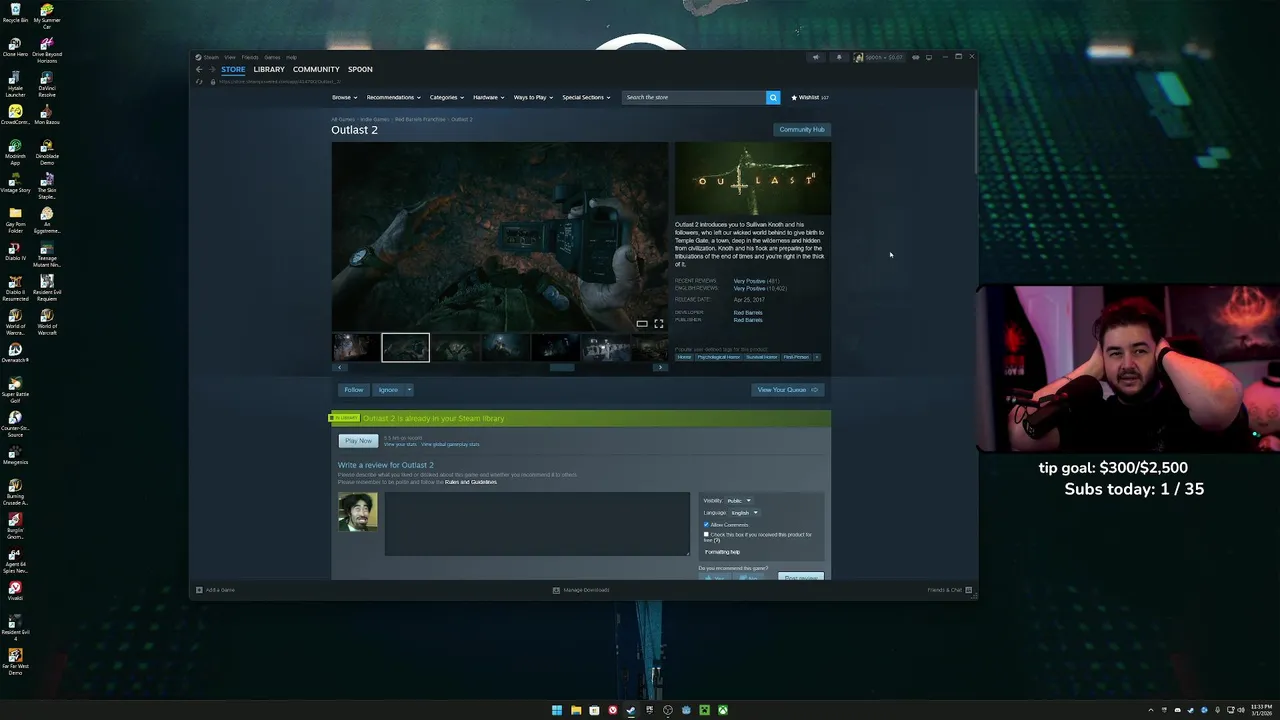This screenshot has width=1280, height=720.
Task: Click the Play Now button
Action: coord(358,441)
